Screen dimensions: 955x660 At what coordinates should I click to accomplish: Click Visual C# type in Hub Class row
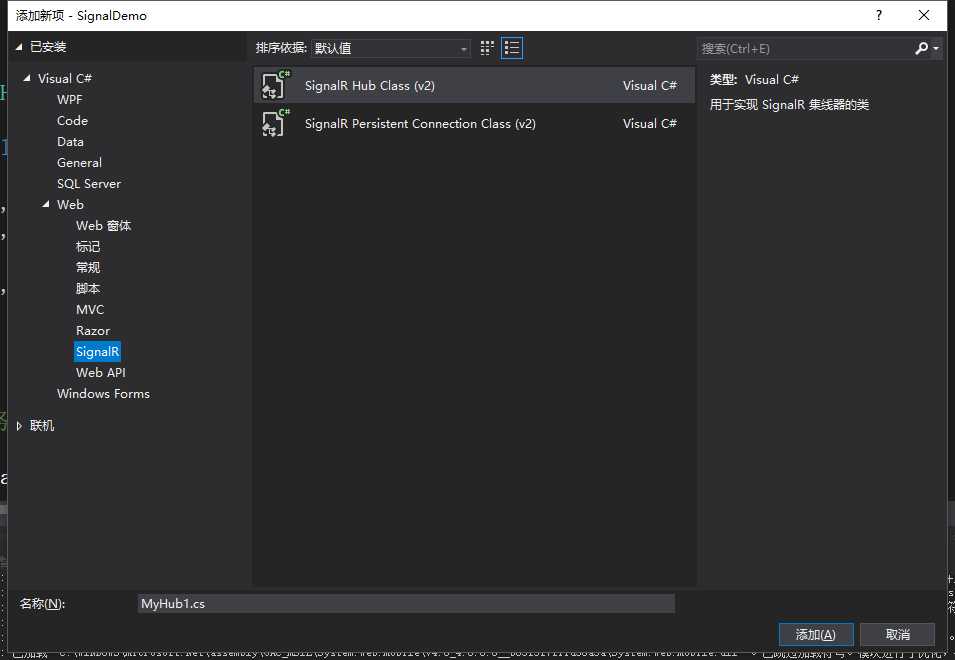click(649, 86)
